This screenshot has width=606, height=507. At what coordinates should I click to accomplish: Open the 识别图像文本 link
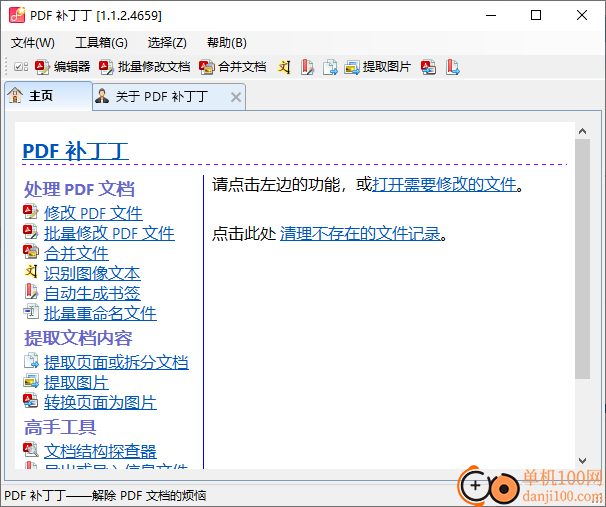point(92,274)
